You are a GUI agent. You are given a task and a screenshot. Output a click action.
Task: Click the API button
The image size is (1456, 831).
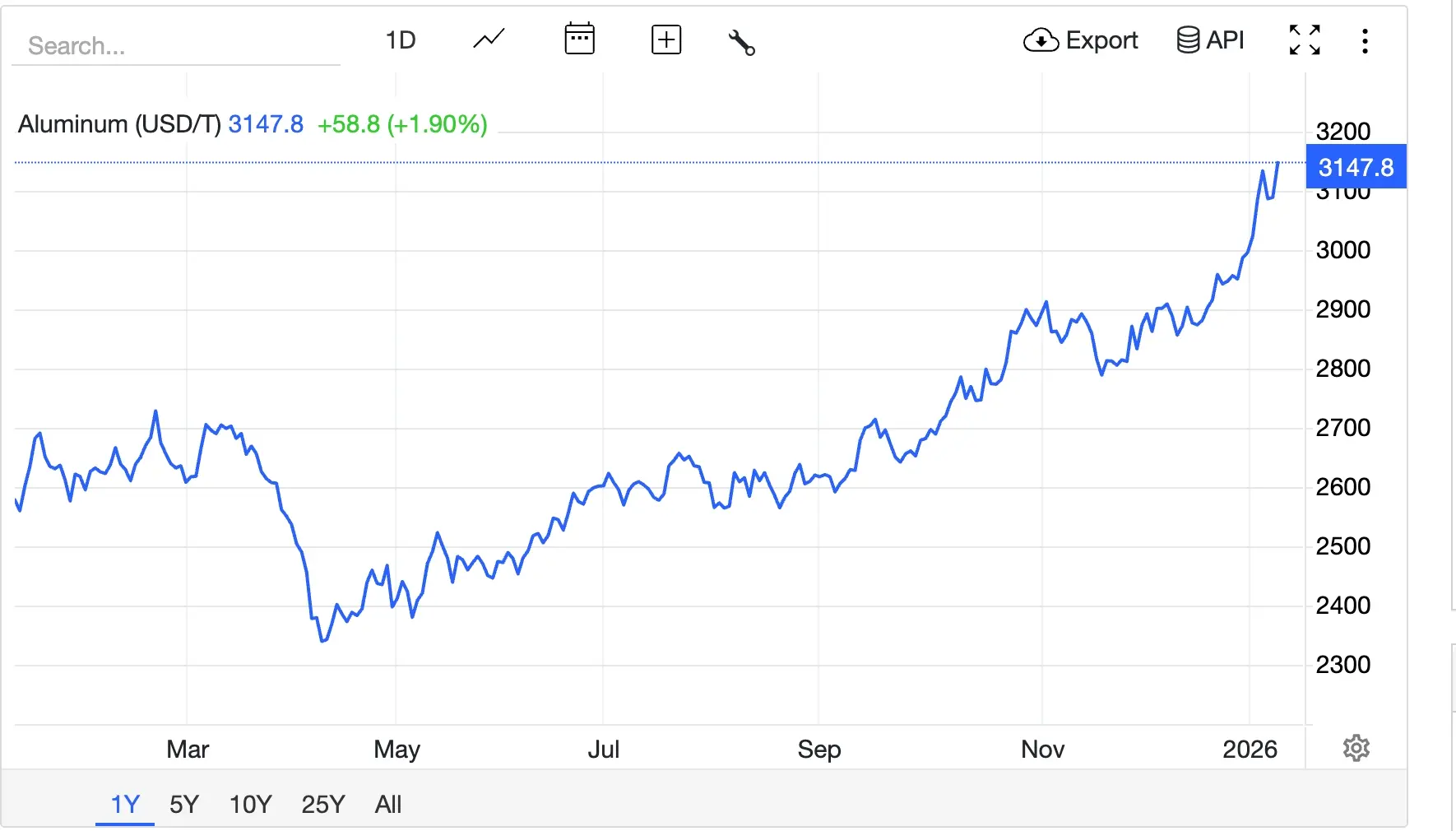1210,39
